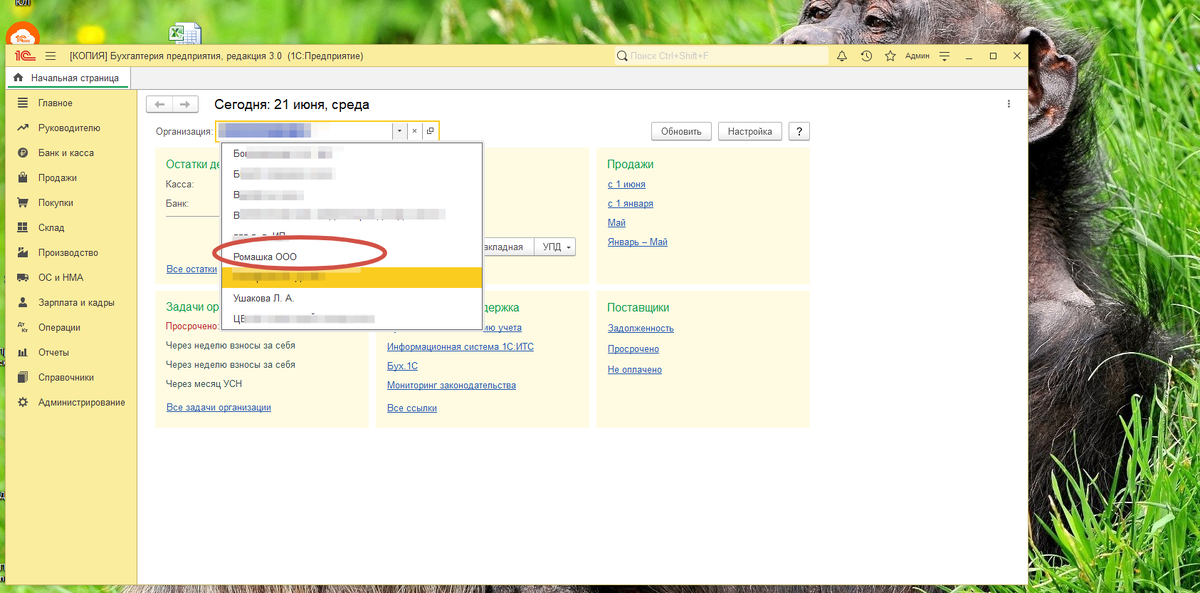
Task: Switch to Начальная страница tab
Action: [x=67, y=77]
